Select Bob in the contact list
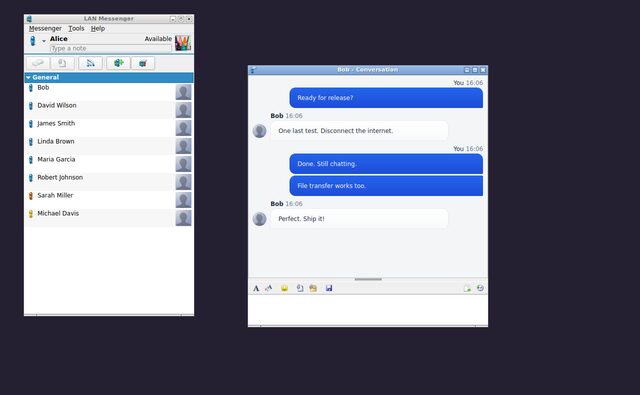640x395 pixels. (x=109, y=91)
